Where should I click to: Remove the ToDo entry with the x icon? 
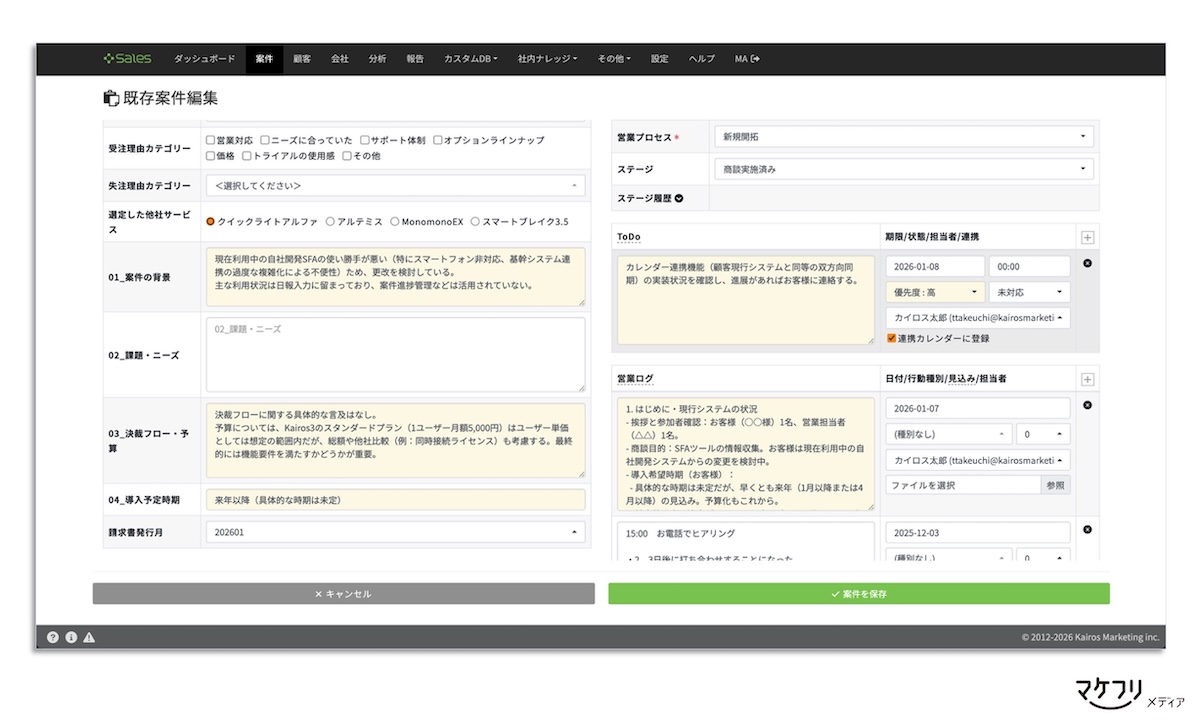click(1088, 263)
